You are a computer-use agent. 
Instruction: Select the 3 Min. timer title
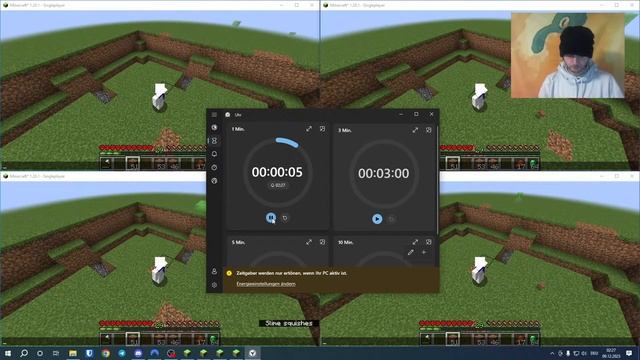tap(345, 130)
